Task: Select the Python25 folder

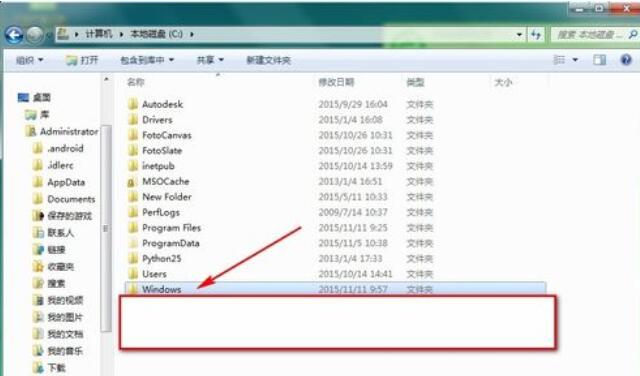Action: point(162,258)
